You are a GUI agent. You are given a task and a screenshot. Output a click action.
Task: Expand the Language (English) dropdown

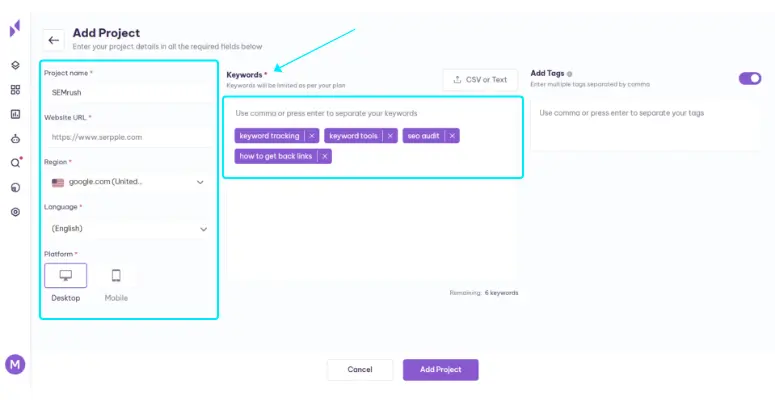point(129,228)
